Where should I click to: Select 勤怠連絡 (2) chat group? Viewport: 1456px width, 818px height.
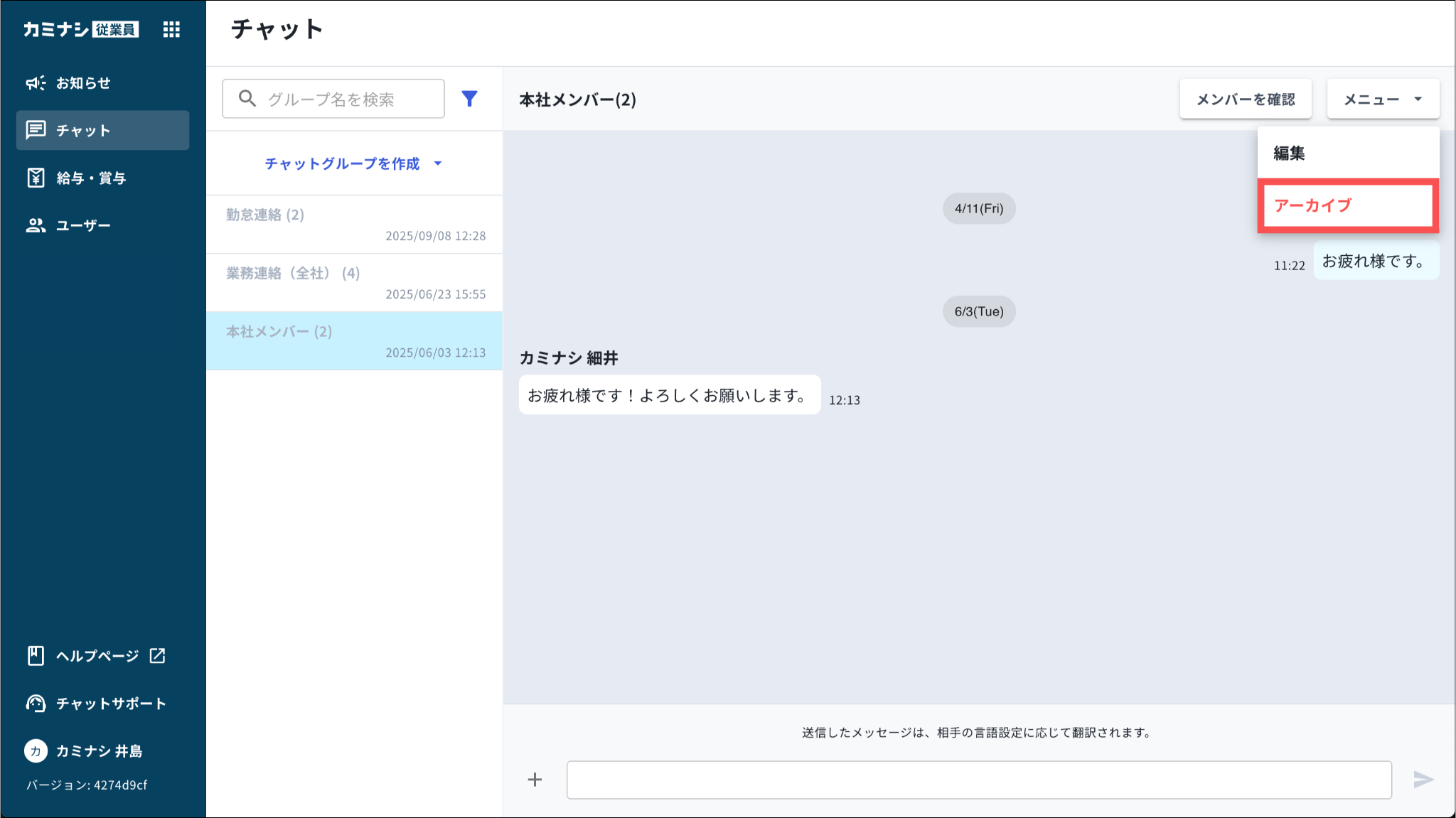click(354, 225)
